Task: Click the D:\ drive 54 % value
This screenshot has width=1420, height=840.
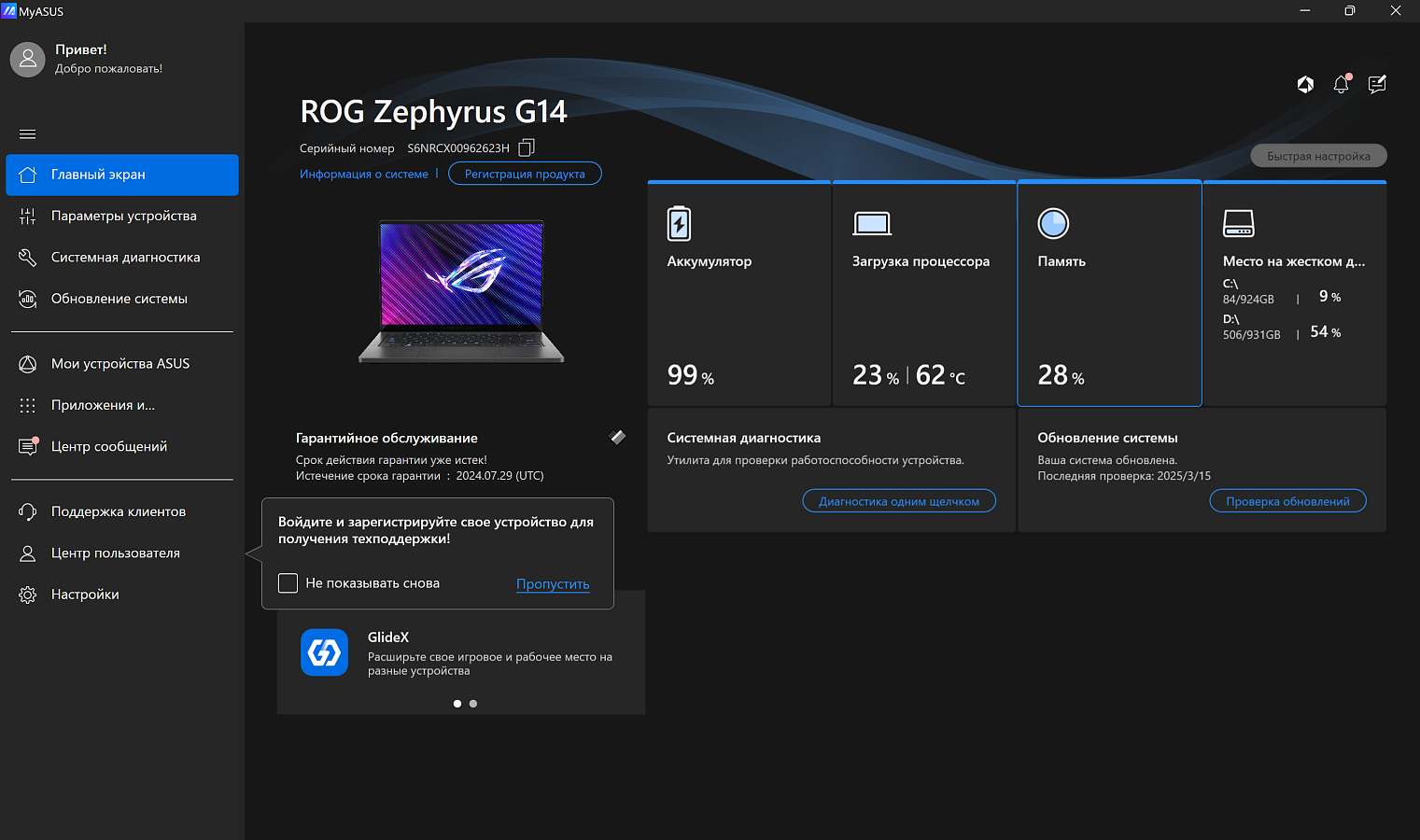Action: click(x=1326, y=332)
